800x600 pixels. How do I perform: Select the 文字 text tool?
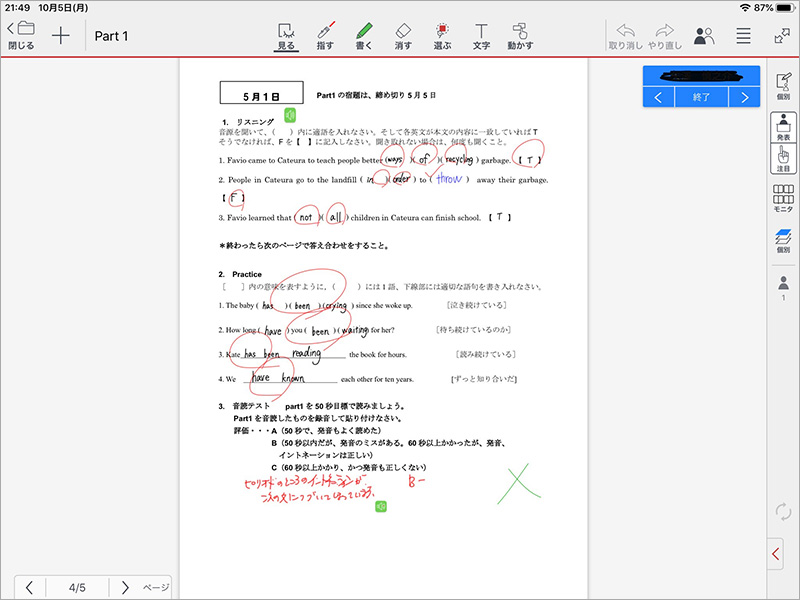point(481,36)
